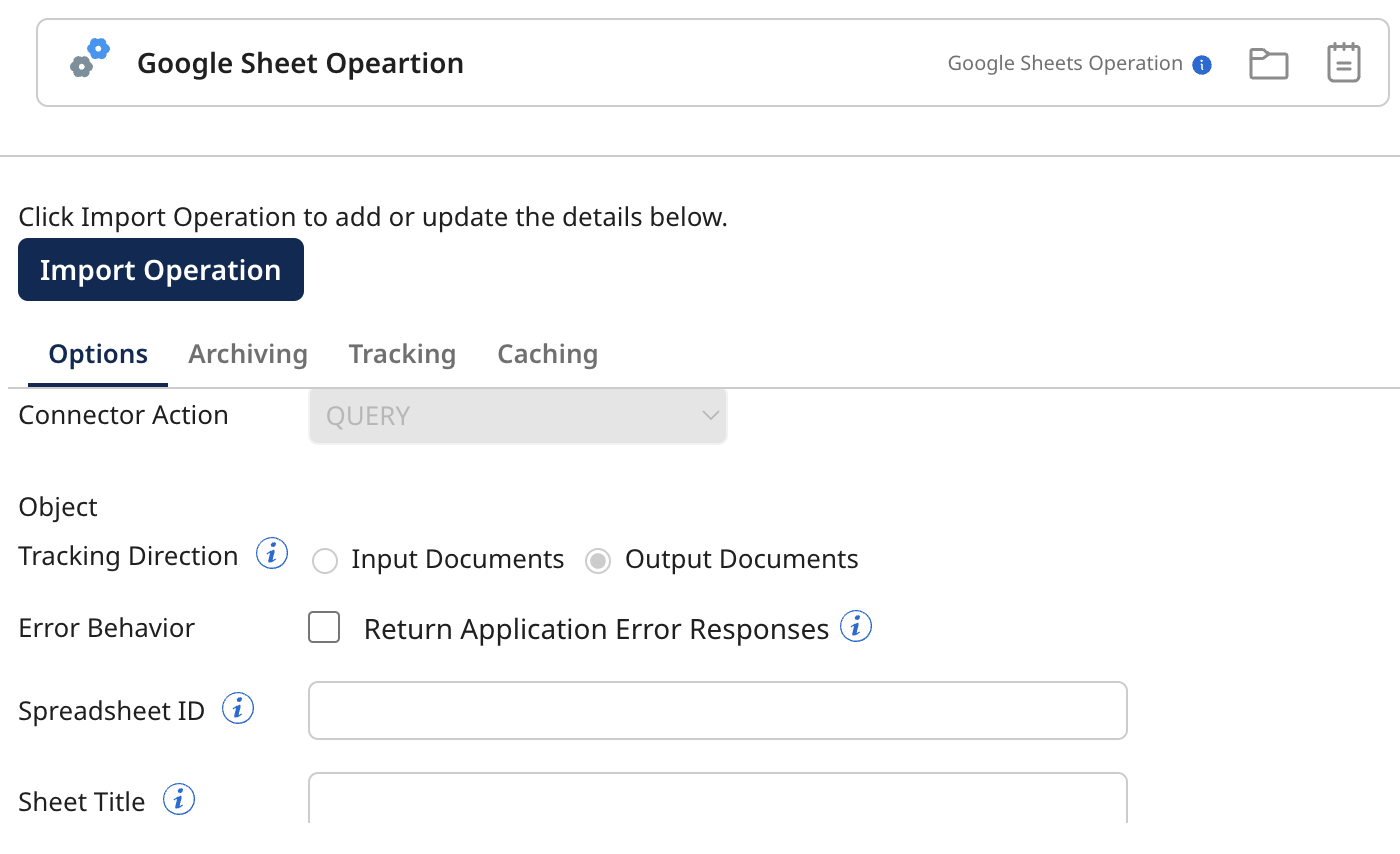
Task: Click the Google Sheets connector gear icon
Action: click(88, 58)
